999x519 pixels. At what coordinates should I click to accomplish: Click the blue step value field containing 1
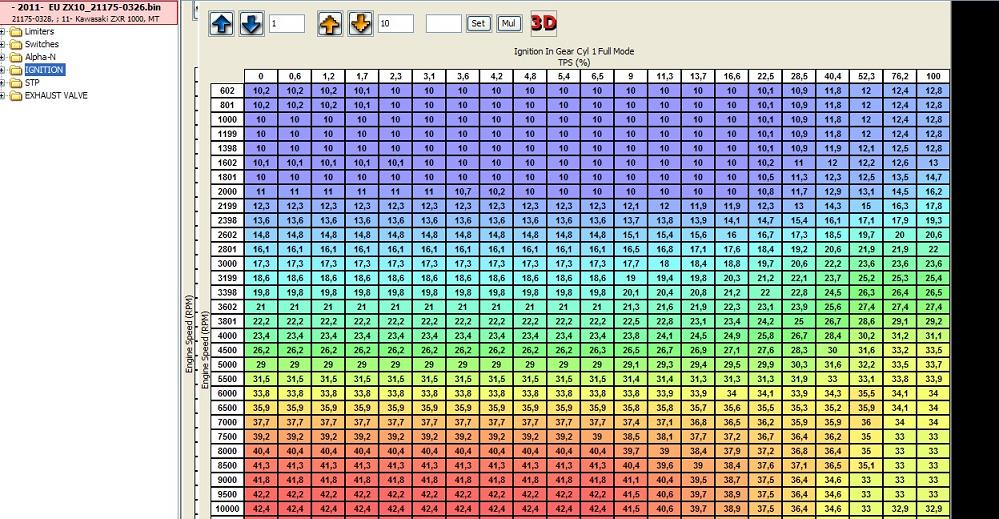(287, 23)
